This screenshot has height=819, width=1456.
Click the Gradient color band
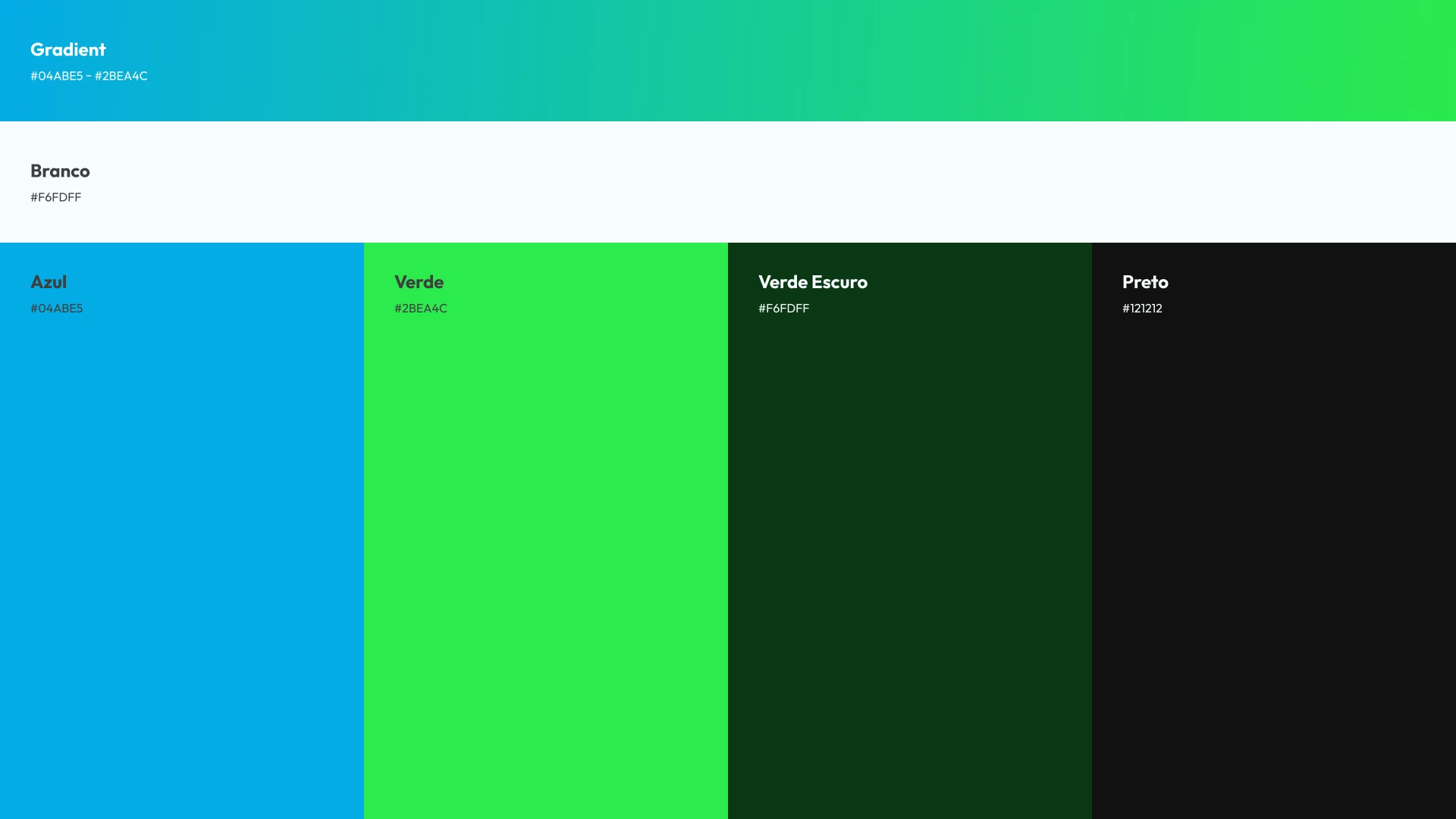[728, 61]
